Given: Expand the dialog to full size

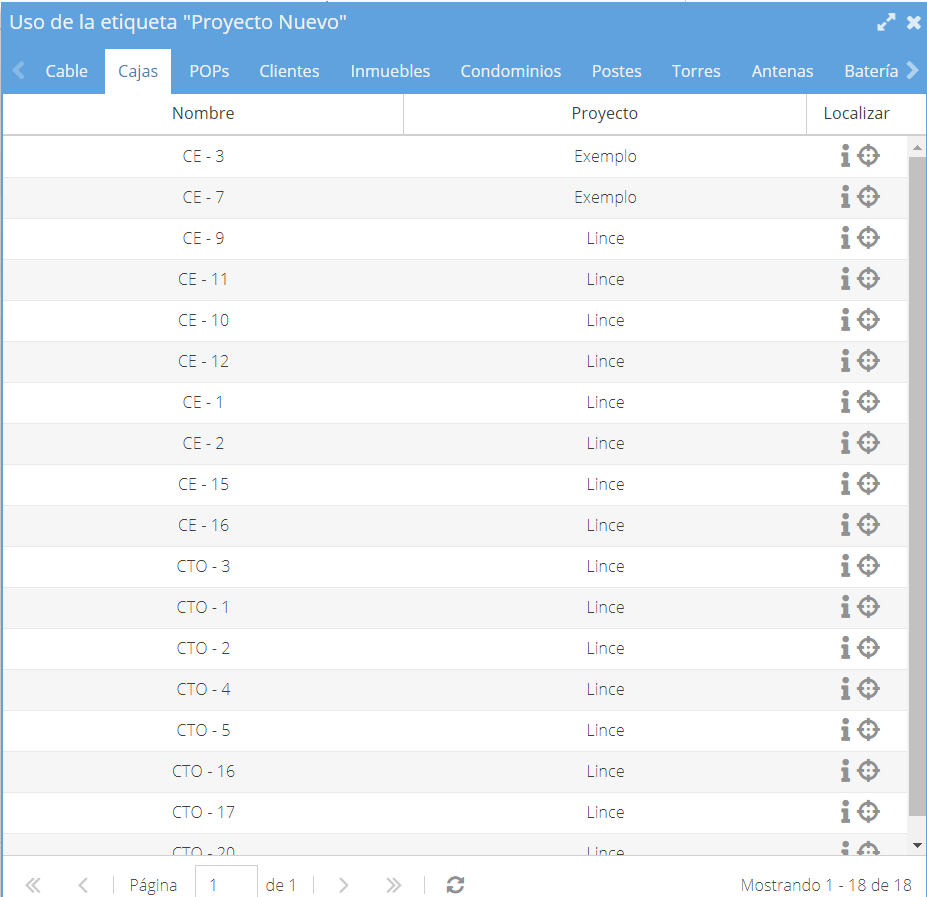Looking at the screenshot, I should coord(886,22).
